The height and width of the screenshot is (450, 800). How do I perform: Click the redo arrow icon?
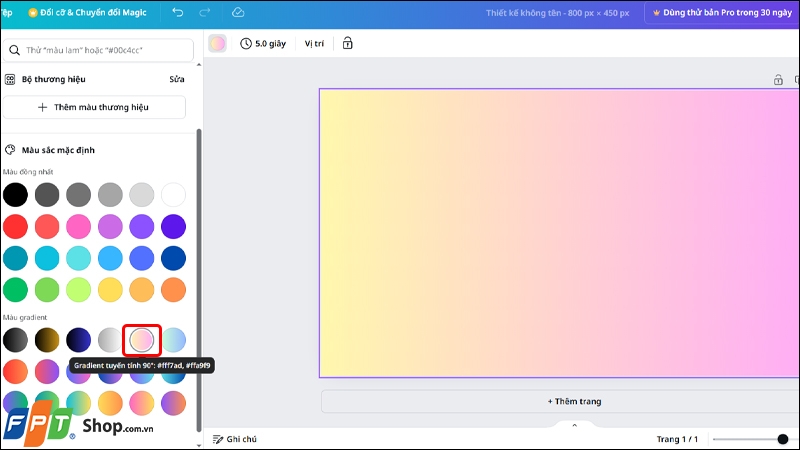tap(205, 12)
